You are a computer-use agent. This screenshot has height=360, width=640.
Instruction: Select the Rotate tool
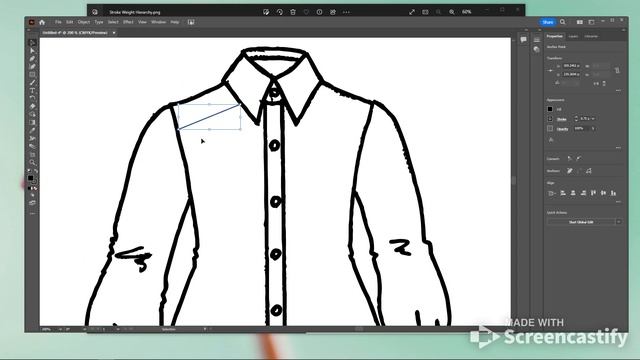coord(33,98)
